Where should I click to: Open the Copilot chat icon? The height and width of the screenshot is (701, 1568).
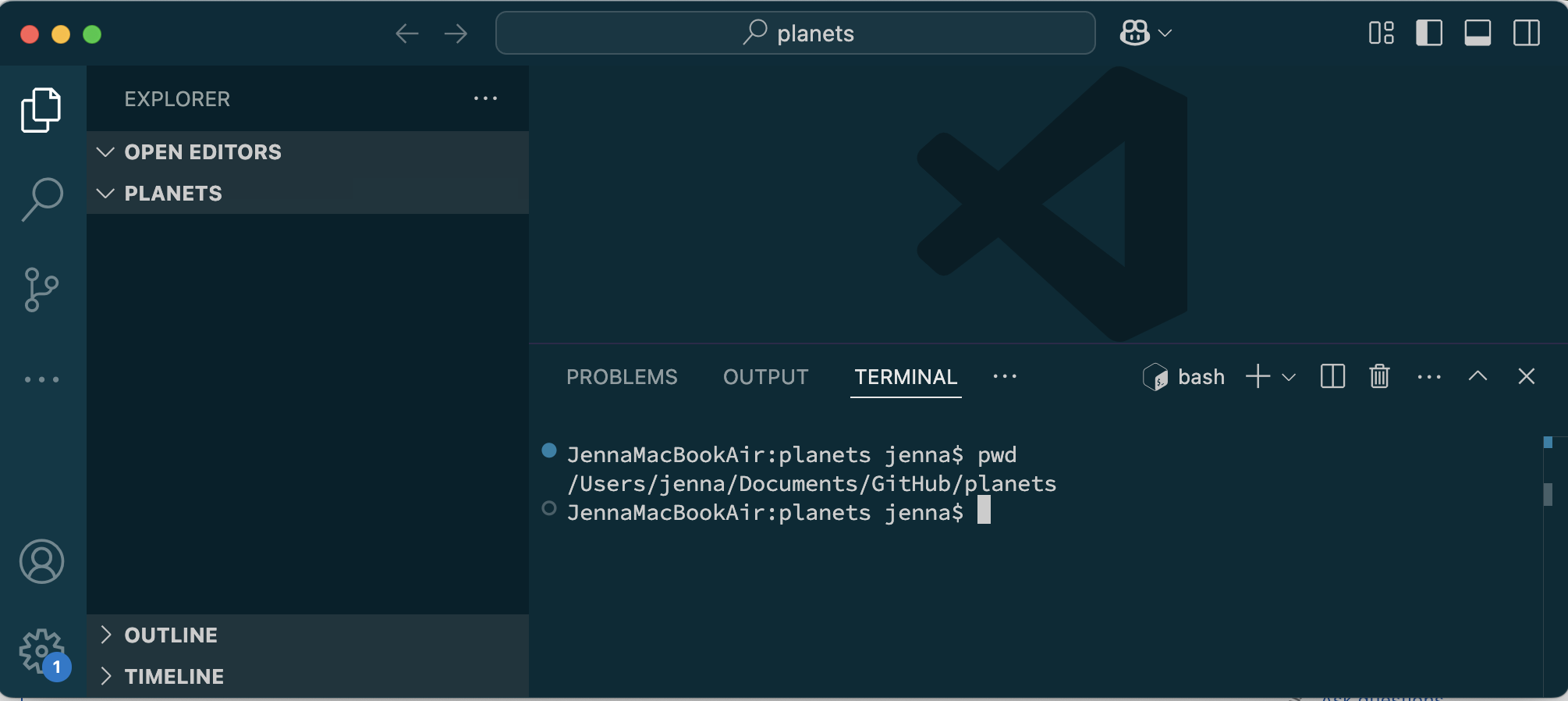(x=1135, y=33)
